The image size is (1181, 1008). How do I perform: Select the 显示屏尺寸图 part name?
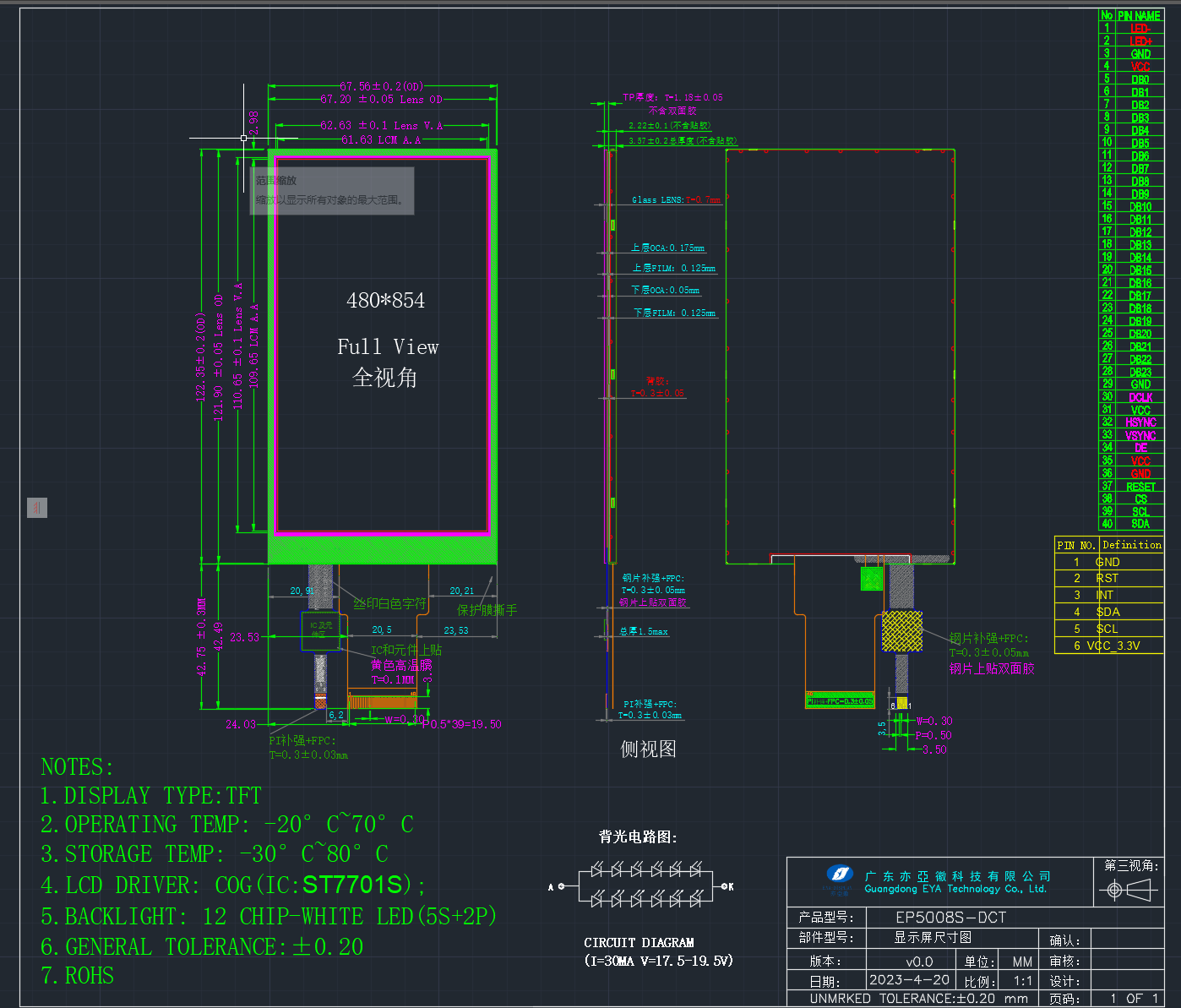[933, 938]
